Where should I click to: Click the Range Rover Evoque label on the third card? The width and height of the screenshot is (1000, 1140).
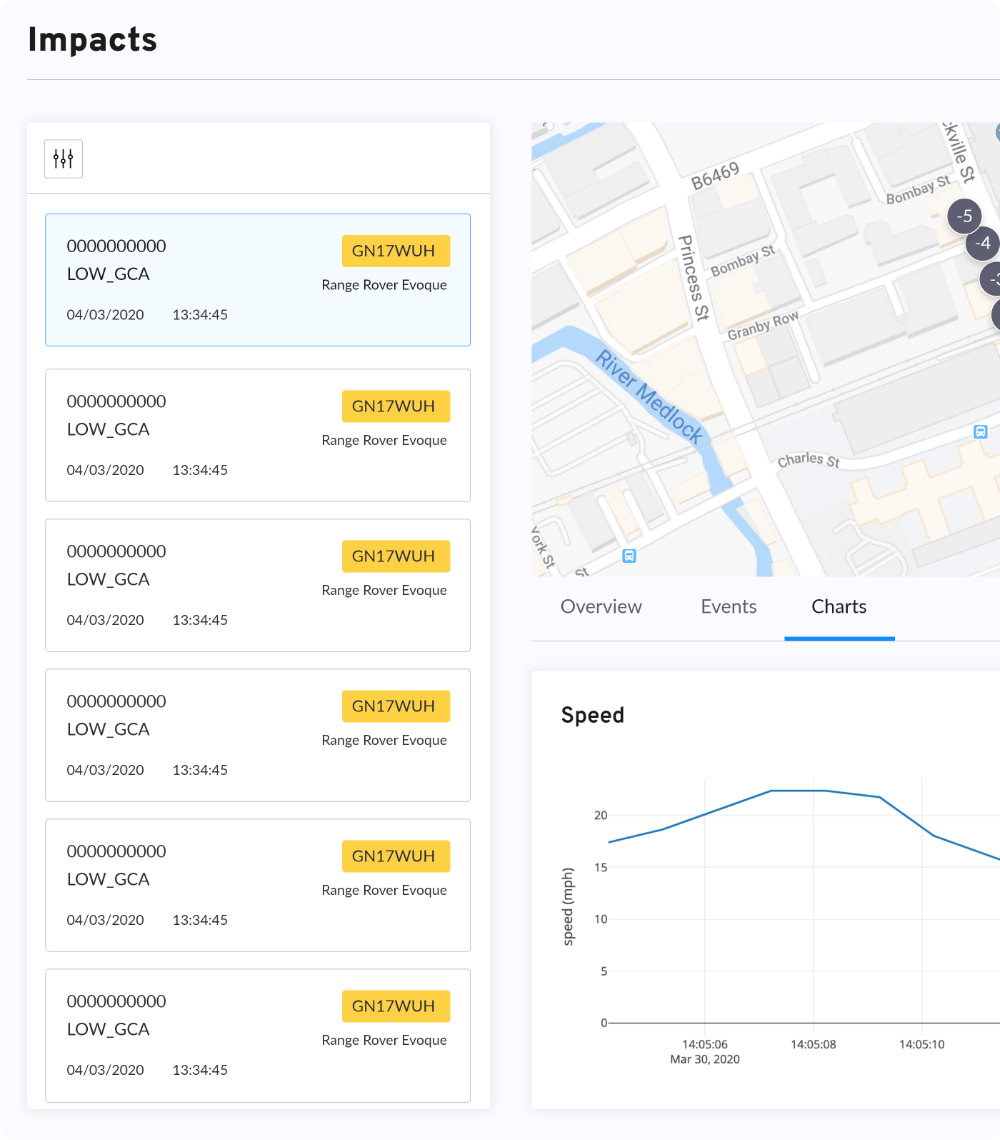pos(384,590)
